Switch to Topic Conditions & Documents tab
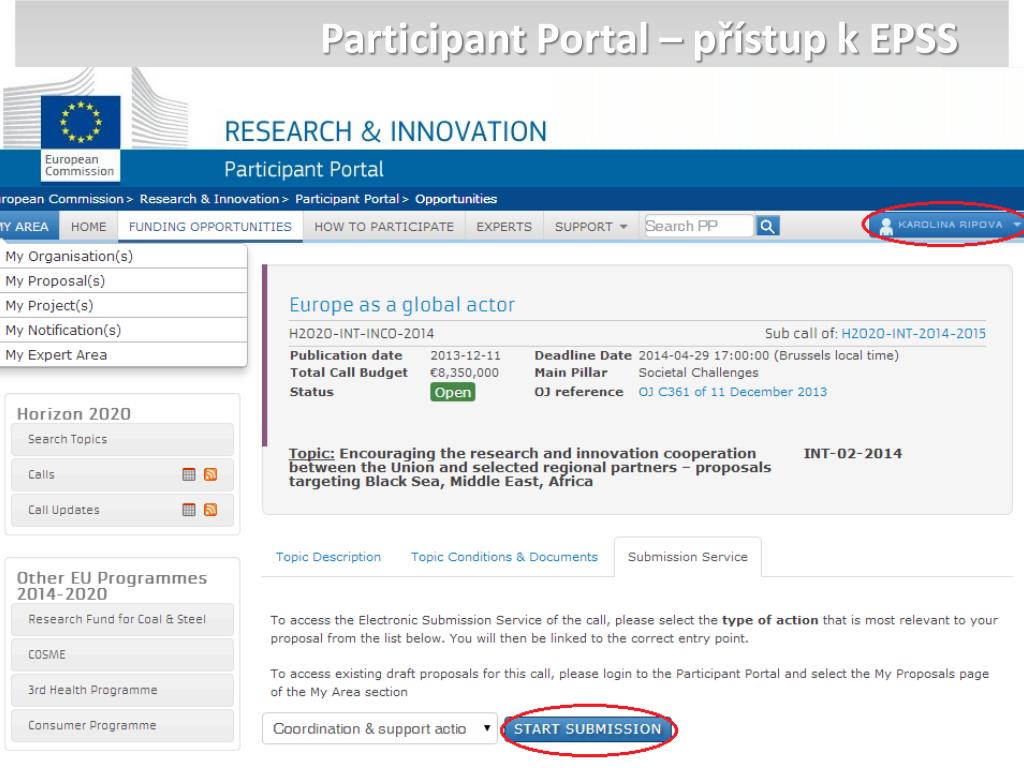The width and height of the screenshot is (1024, 768). coord(504,557)
